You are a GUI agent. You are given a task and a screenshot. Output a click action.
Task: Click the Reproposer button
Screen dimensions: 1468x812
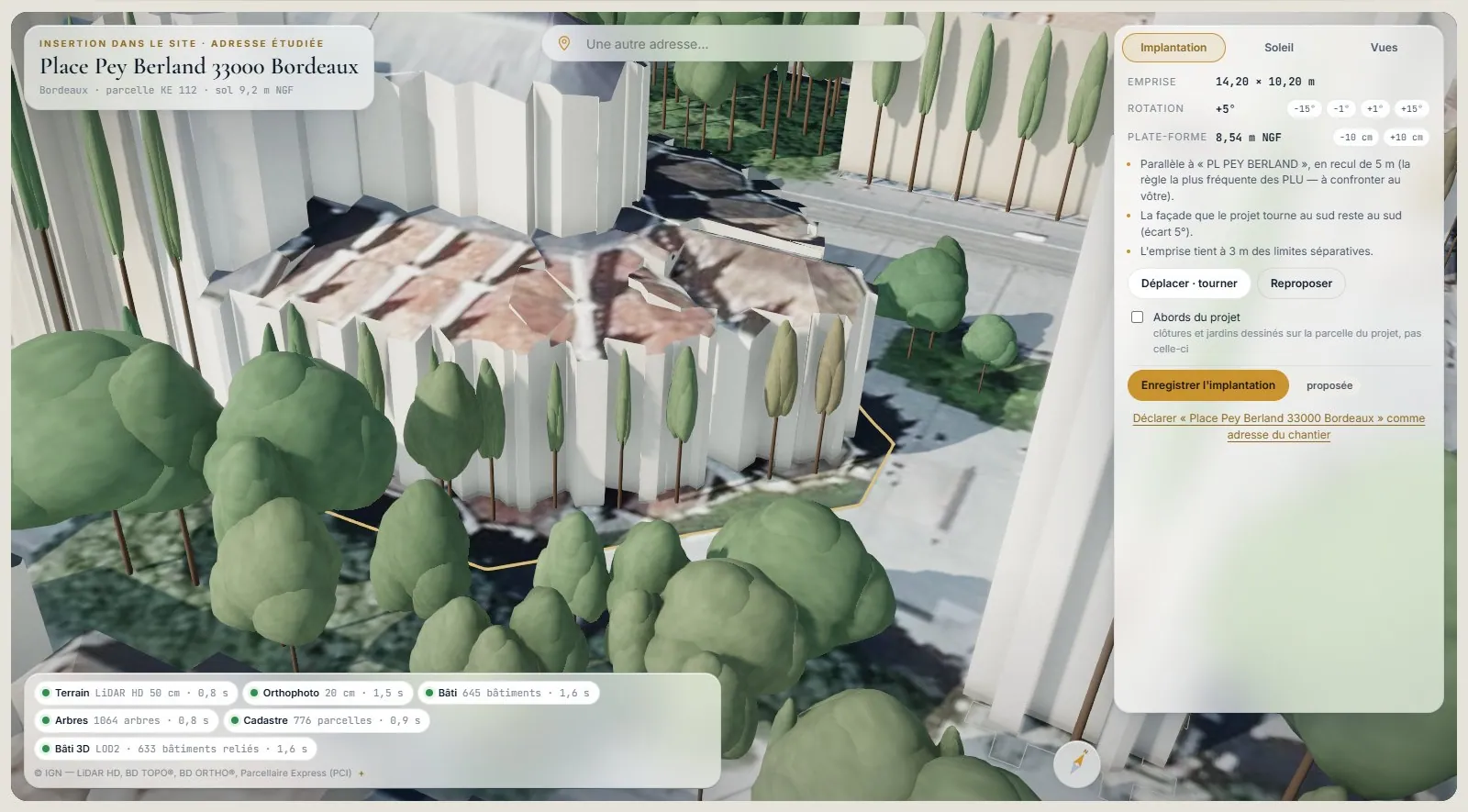[x=1301, y=284]
